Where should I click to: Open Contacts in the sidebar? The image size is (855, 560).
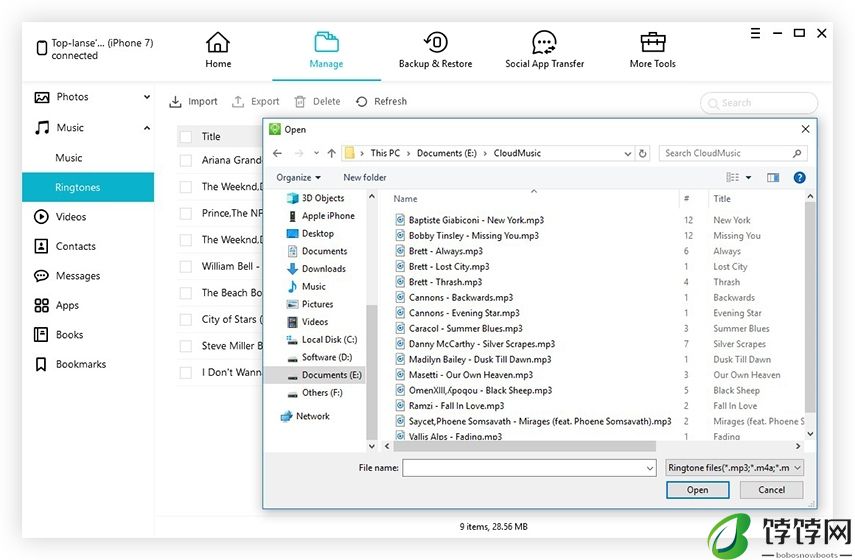point(65,246)
